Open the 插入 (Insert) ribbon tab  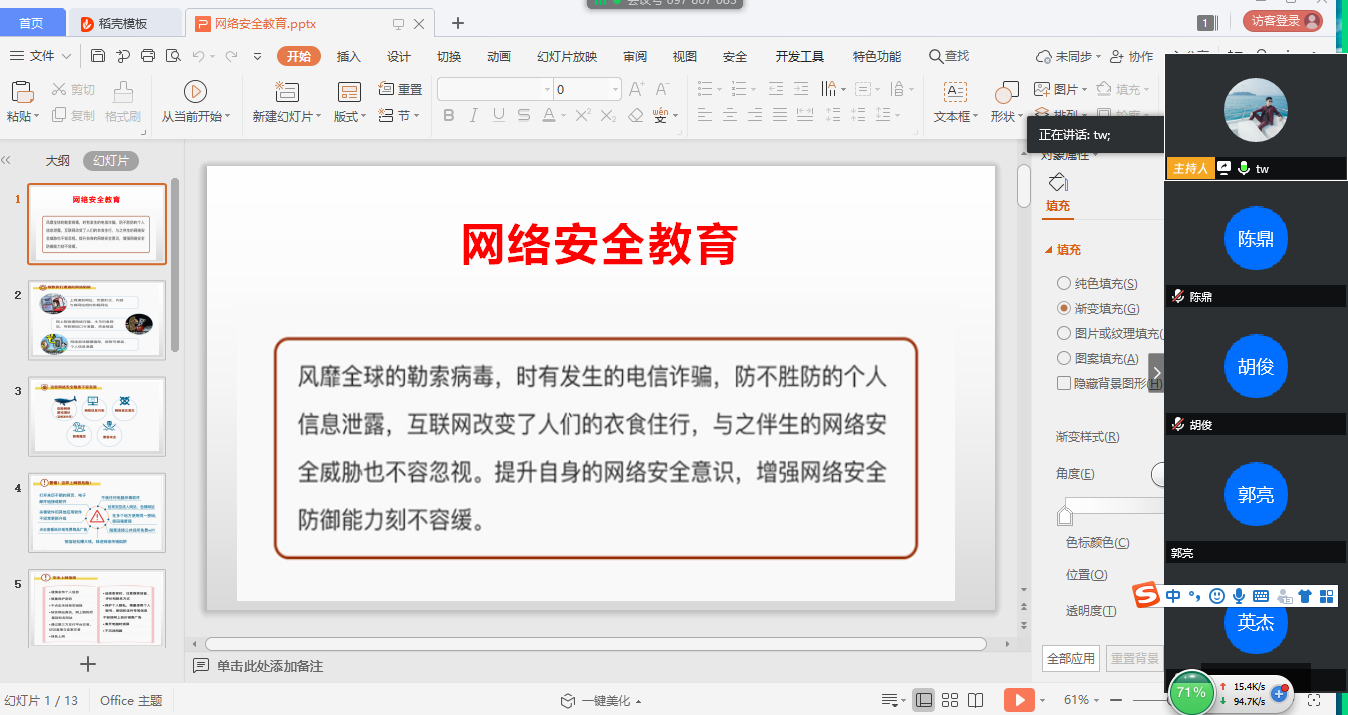[x=348, y=56]
